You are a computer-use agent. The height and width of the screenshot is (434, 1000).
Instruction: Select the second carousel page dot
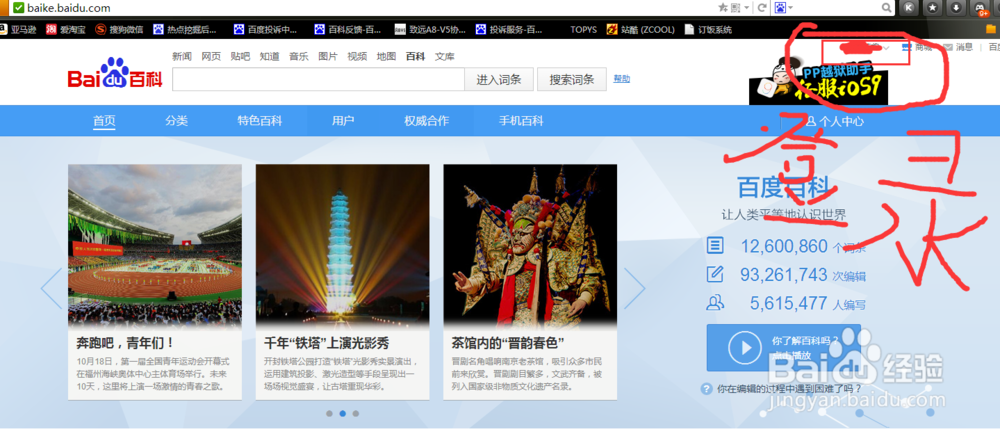point(342,414)
